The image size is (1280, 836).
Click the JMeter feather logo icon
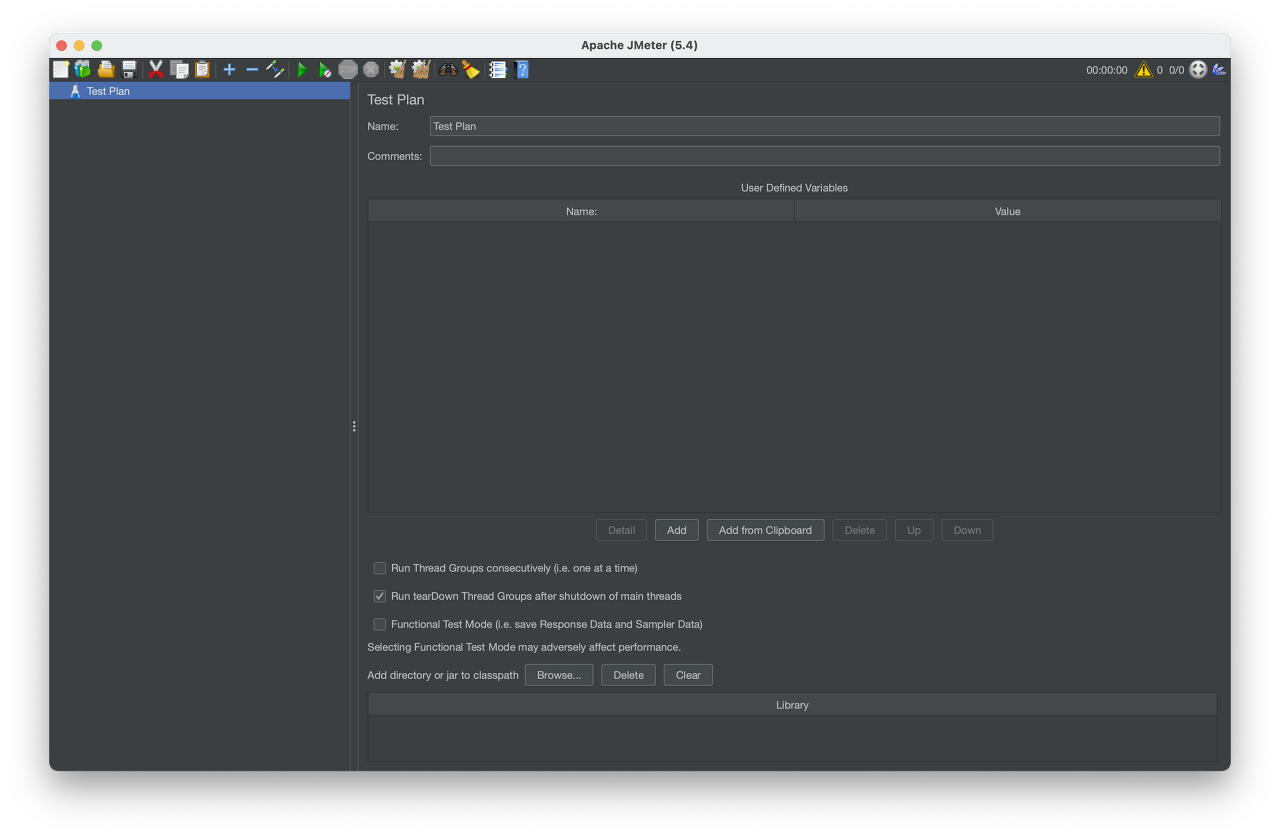coord(1219,70)
